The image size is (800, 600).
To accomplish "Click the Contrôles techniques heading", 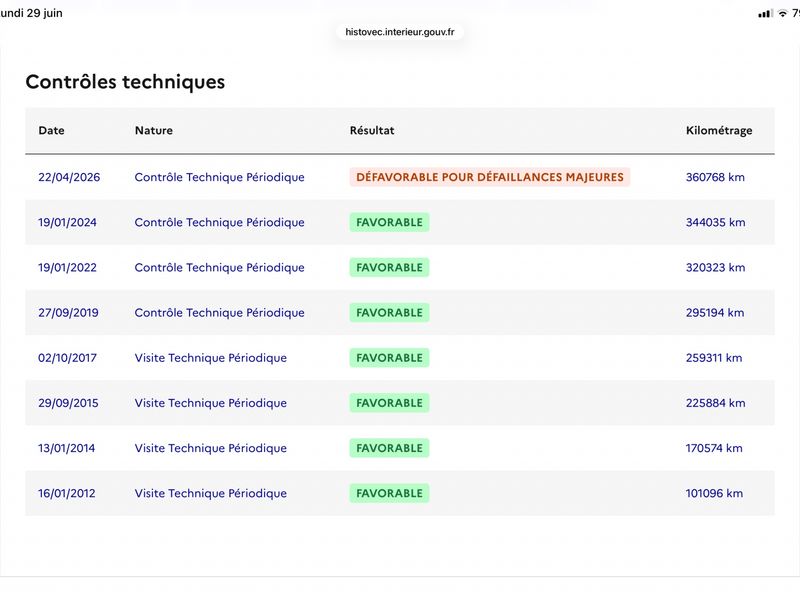I will click(x=125, y=82).
